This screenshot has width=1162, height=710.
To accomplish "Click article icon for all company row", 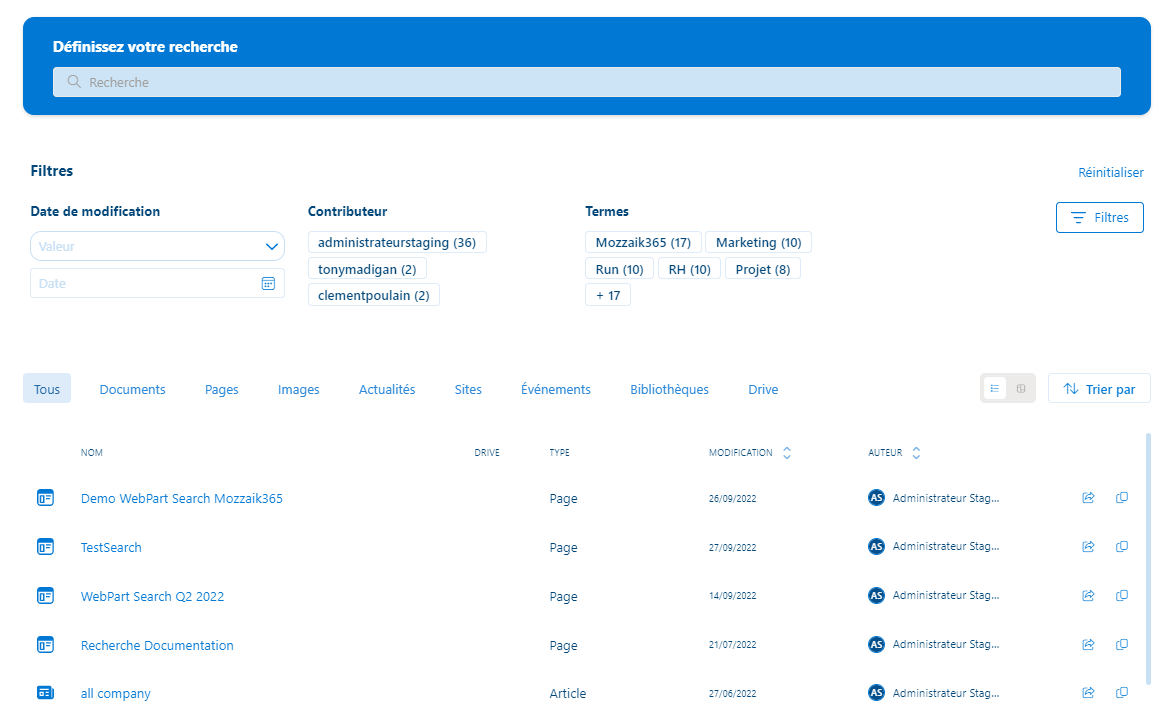I will coord(45,693).
